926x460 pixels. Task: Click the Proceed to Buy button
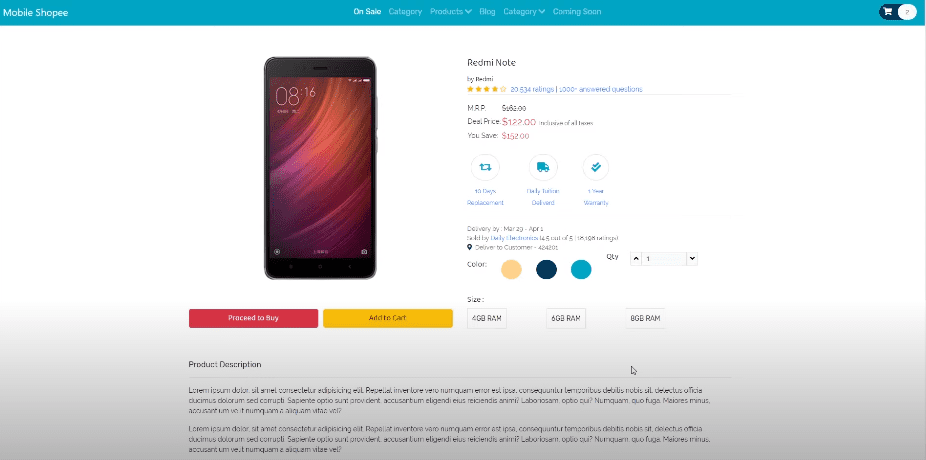click(x=253, y=318)
